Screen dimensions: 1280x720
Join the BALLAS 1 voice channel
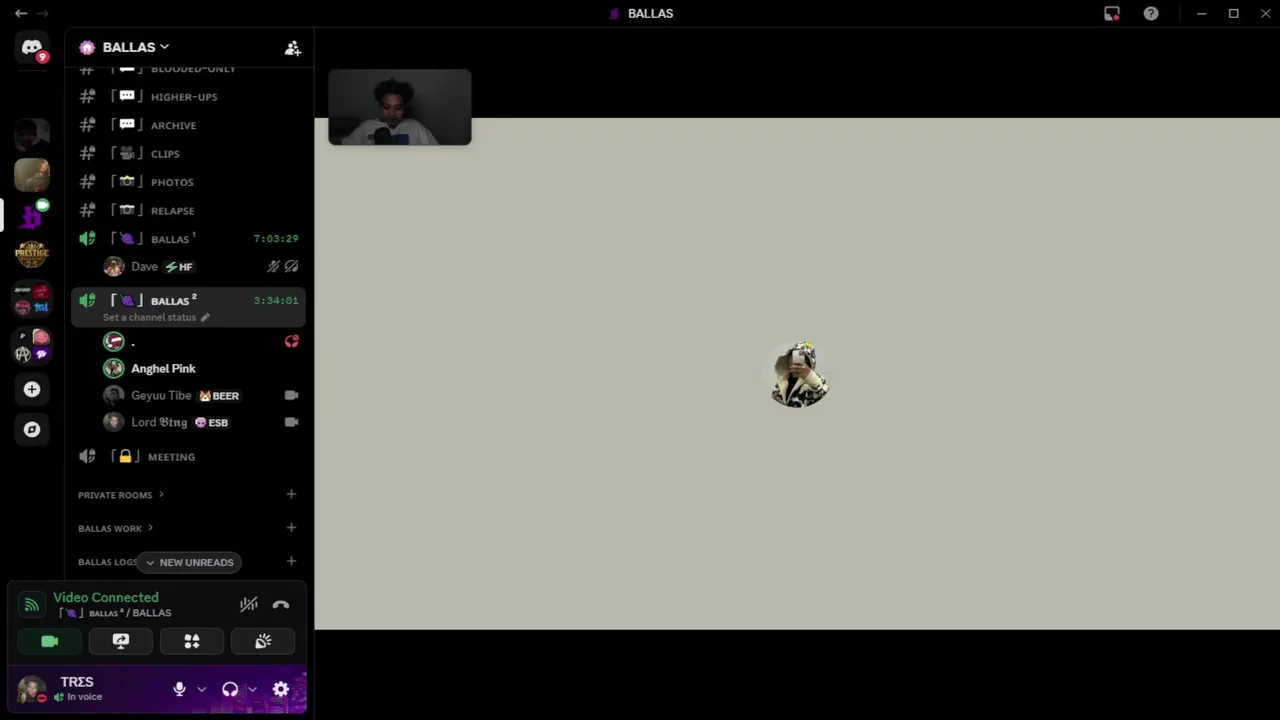tap(188, 239)
